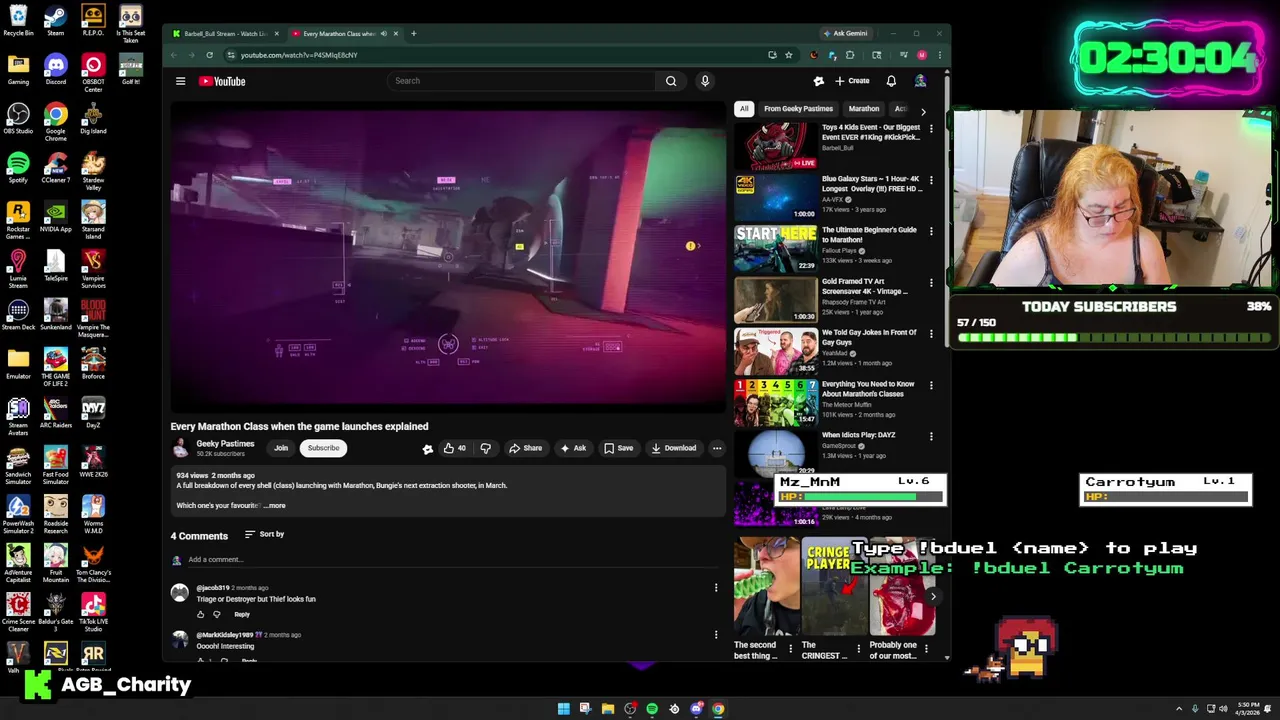Open Steam desktop shortcut
Viewport: 1280px width, 720px height.
coord(55,21)
